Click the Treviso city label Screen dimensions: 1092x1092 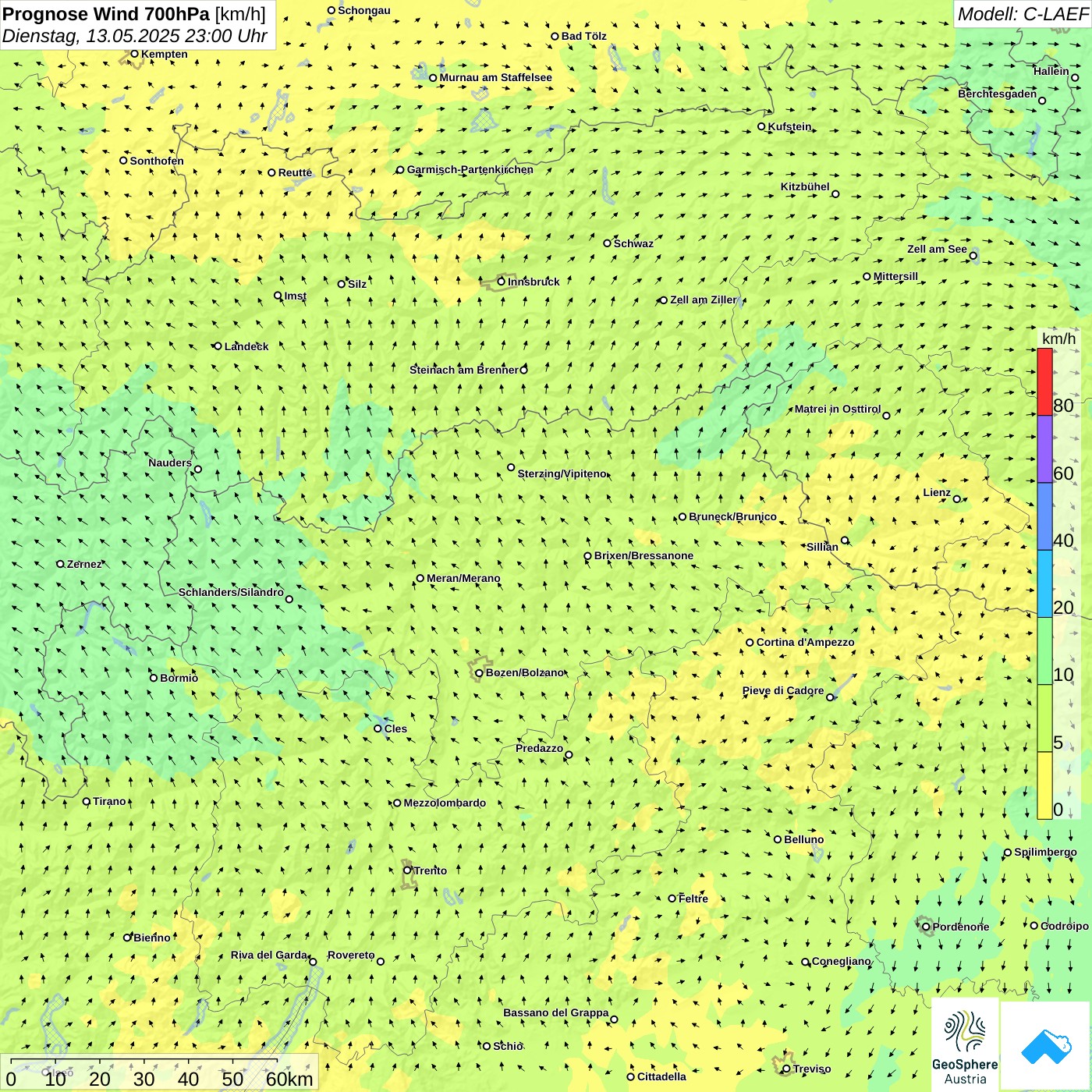pos(812,1069)
